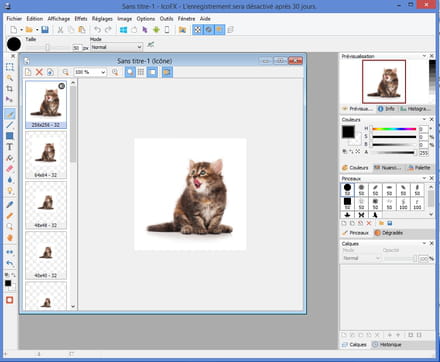The width and height of the screenshot is (440, 362).
Task: Switch to the Nuancier tab
Action: [387, 168]
